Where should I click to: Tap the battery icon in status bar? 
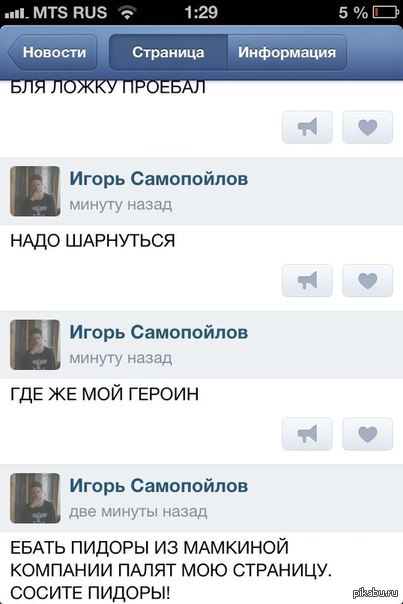tap(385, 12)
